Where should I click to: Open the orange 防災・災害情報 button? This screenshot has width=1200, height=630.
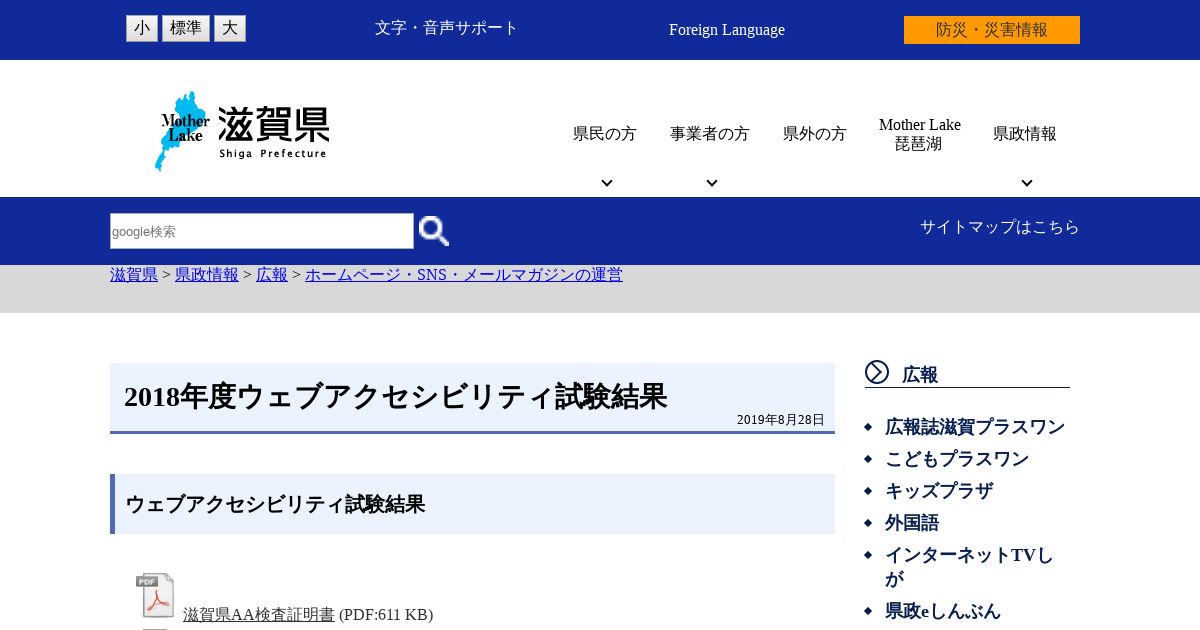(992, 30)
